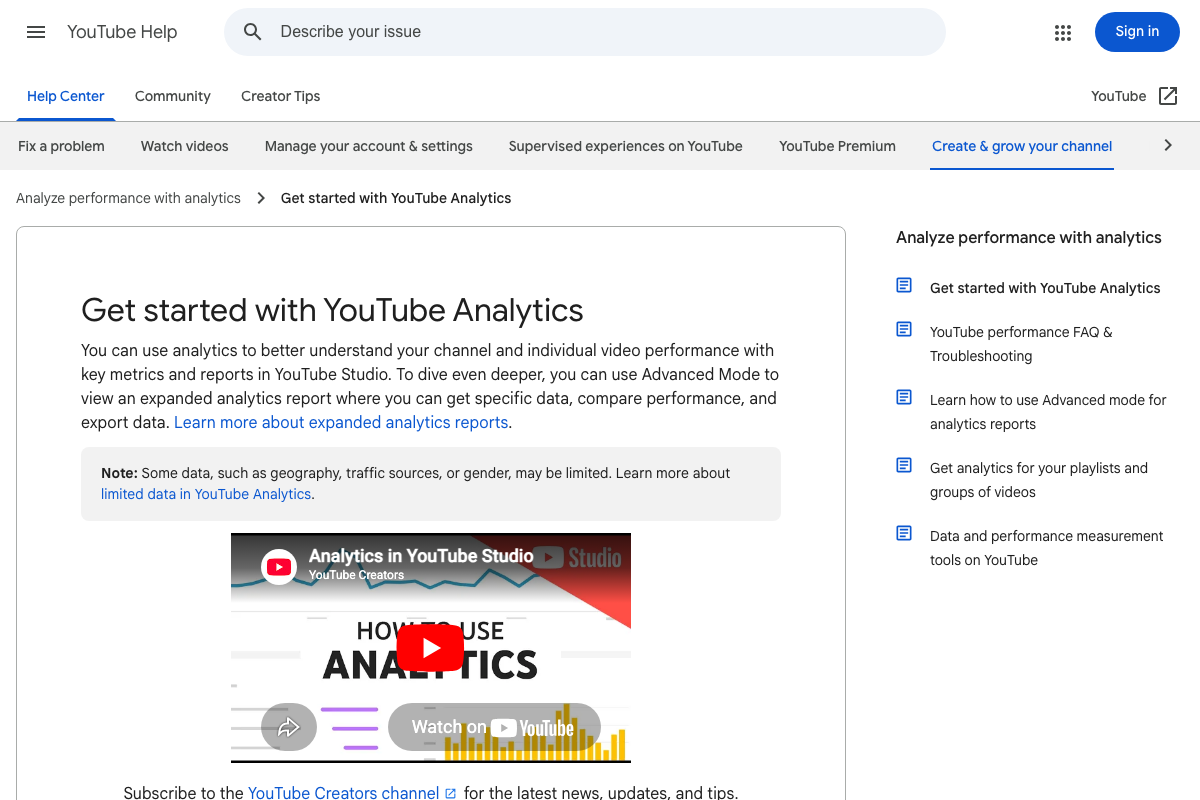Click the sidebar heading Analyze performance with analytics
The width and height of the screenshot is (1200, 800).
coord(1029,237)
